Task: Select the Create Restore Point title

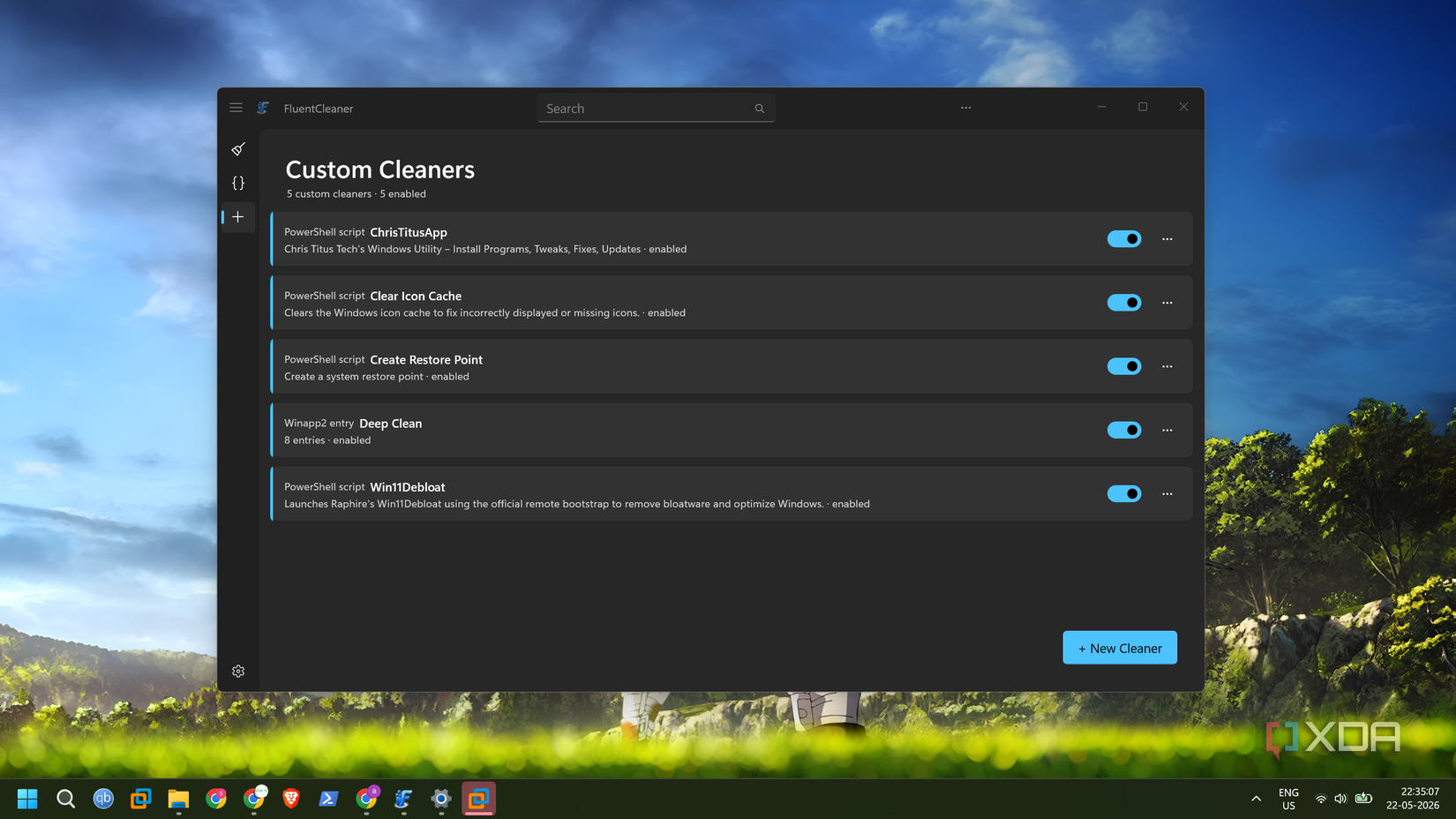Action: (x=426, y=359)
